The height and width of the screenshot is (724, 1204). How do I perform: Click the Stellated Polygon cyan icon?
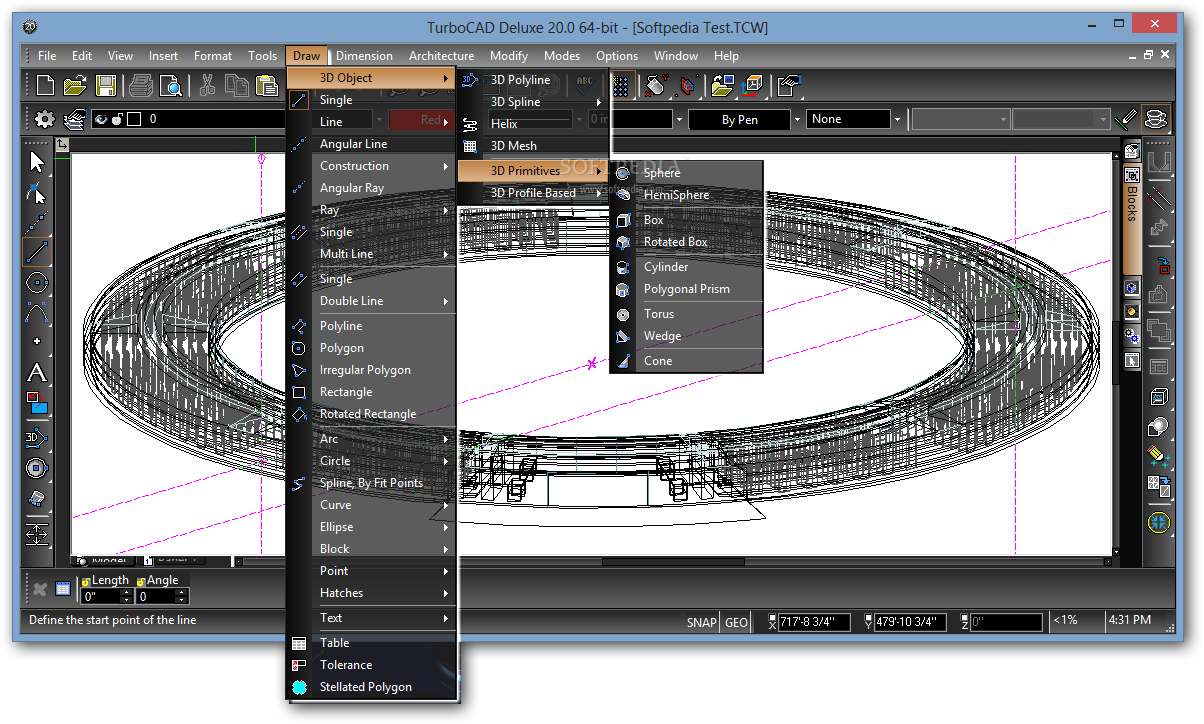(299, 687)
